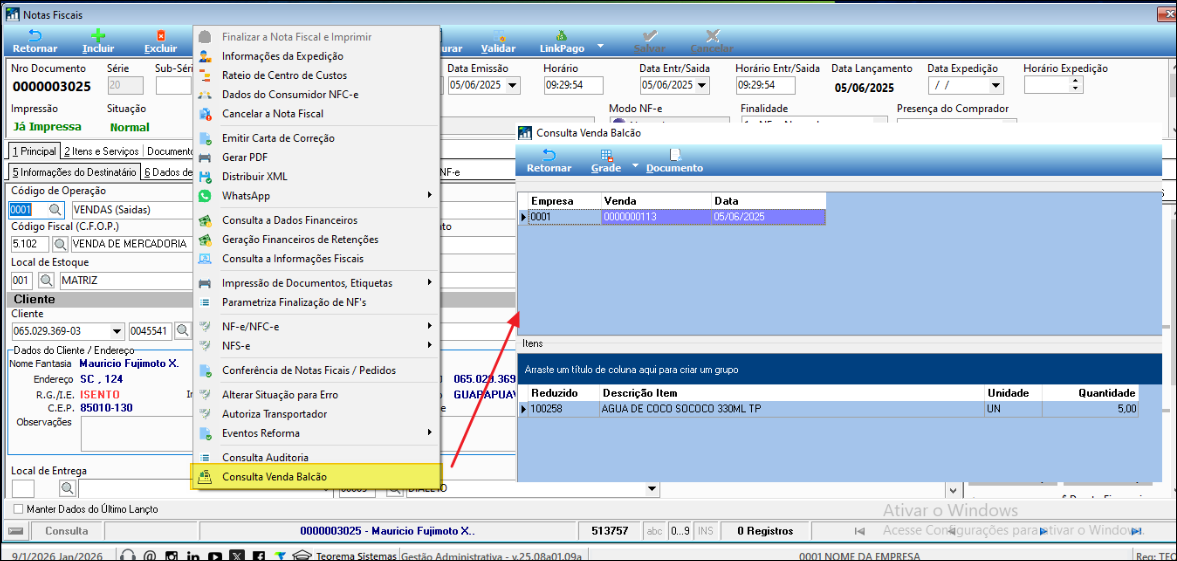The image size is (1177, 561).
Task: Open Documento in Consulta Venda Balcão toolbar
Action: click(x=674, y=160)
